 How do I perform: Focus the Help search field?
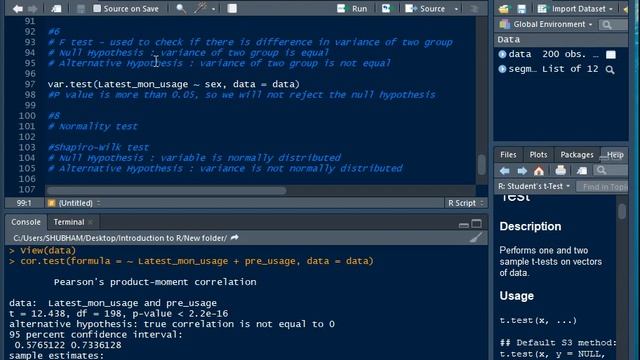click(611, 170)
